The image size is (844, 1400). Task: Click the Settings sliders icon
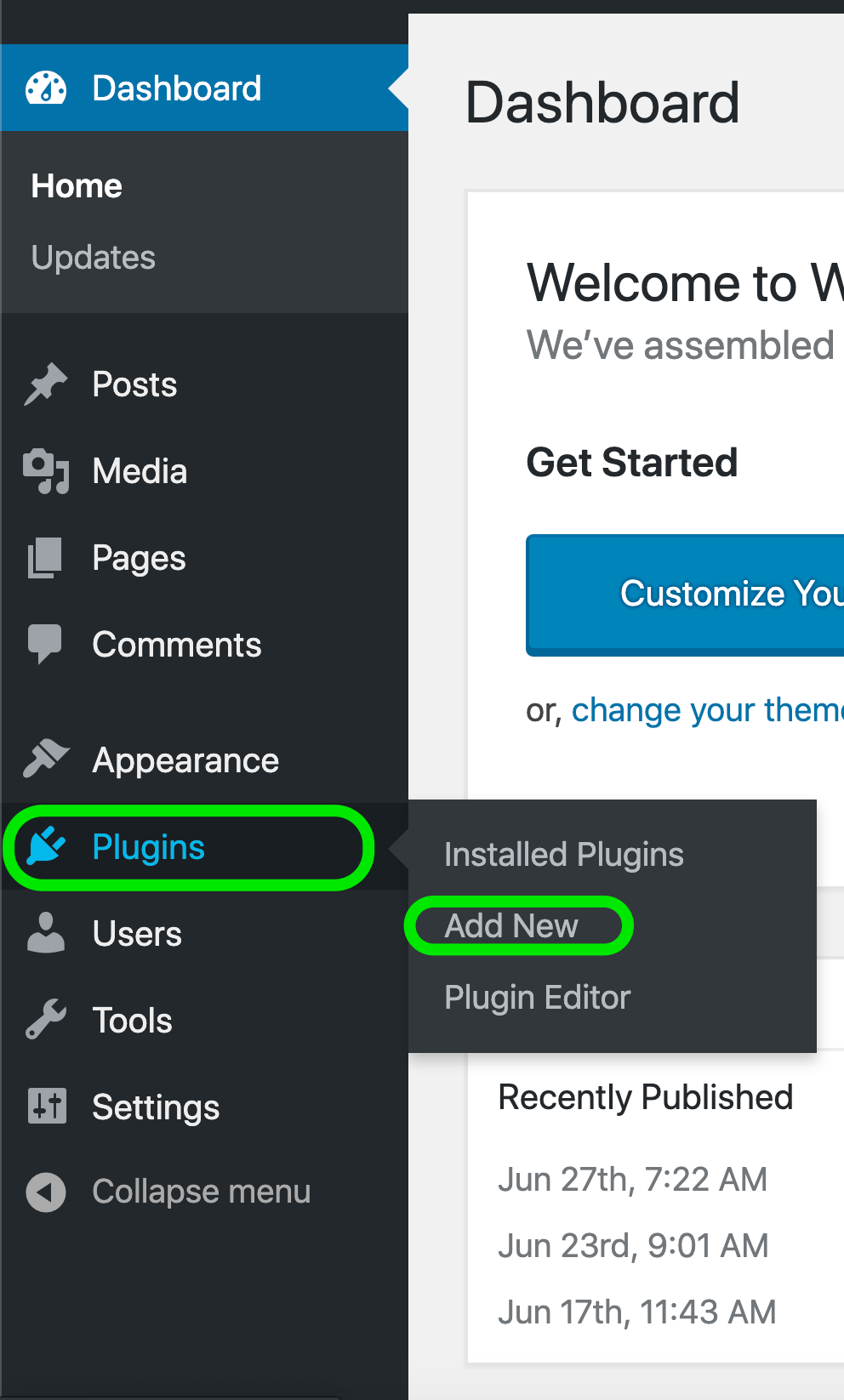(46, 1107)
